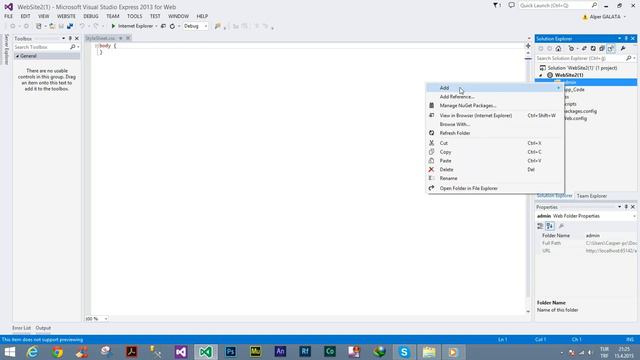Image resolution: width=640 pixels, height=360 pixels.
Task: Select the packages.config file in Solution Explorer
Action: coord(580,111)
